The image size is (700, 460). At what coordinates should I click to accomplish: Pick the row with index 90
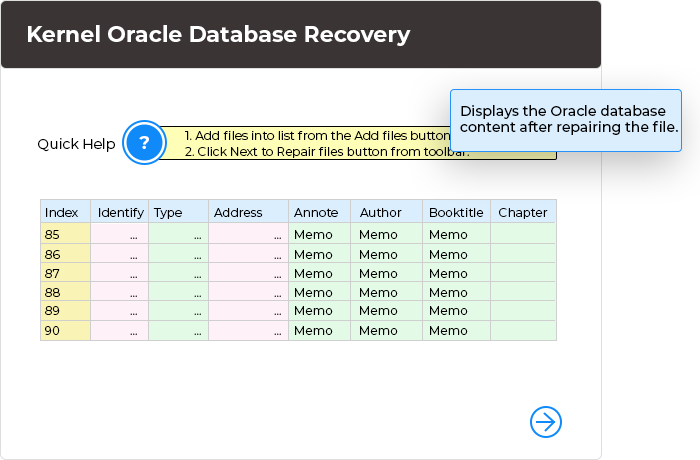[65, 330]
